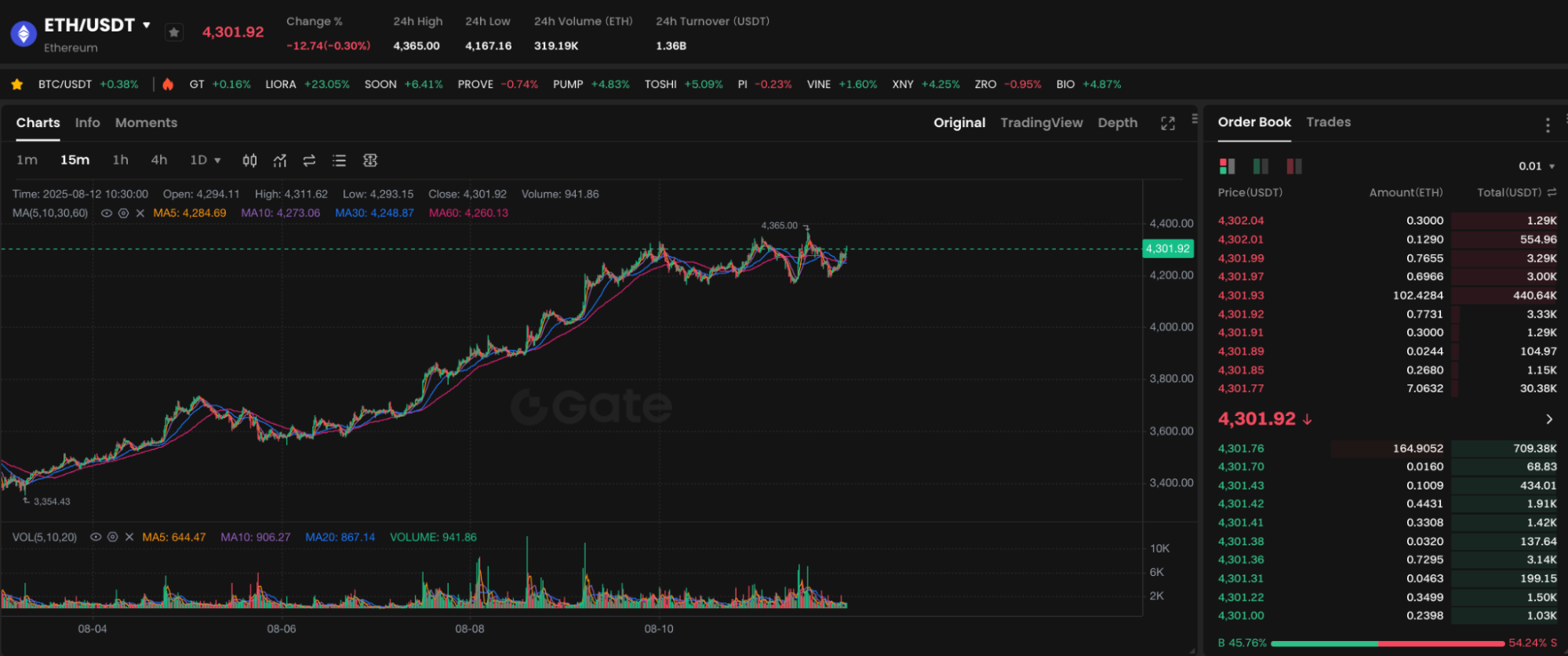
Task: Click the Amount(ETH) column header
Action: 1406,192
